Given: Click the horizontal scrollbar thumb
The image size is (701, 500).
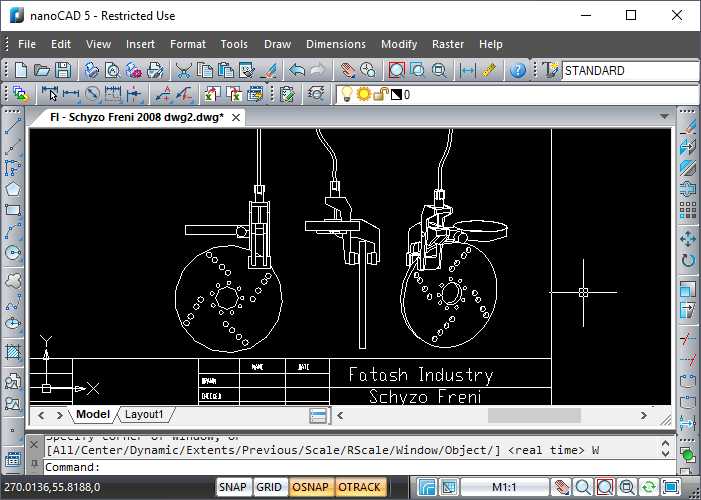Looking at the screenshot, I should coord(534,415).
